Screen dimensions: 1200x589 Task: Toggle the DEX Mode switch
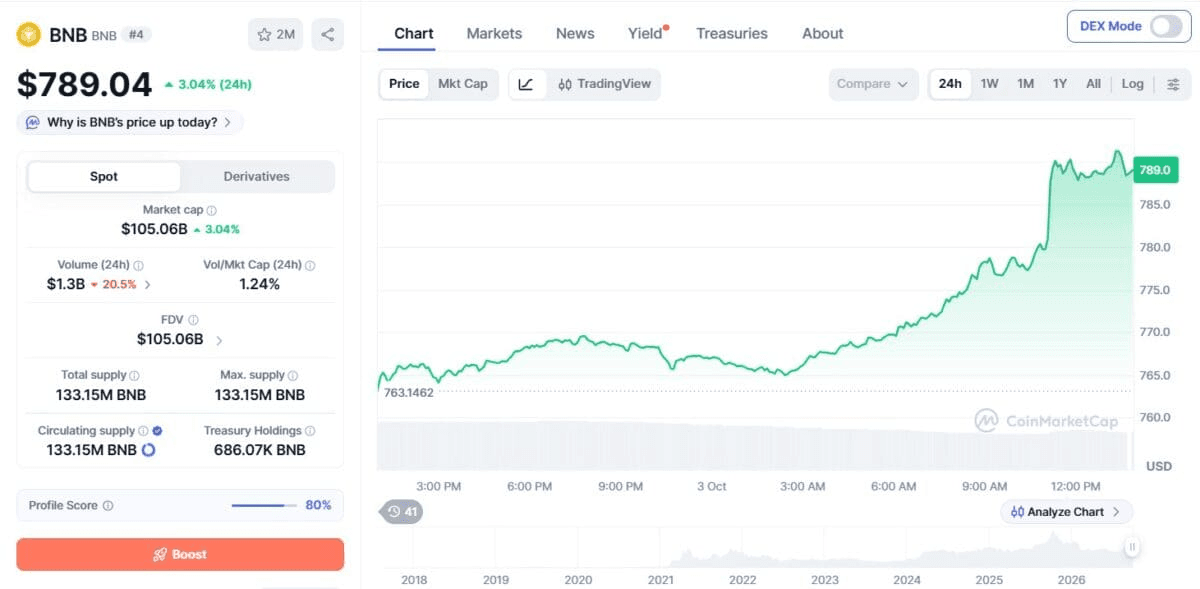[1166, 26]
